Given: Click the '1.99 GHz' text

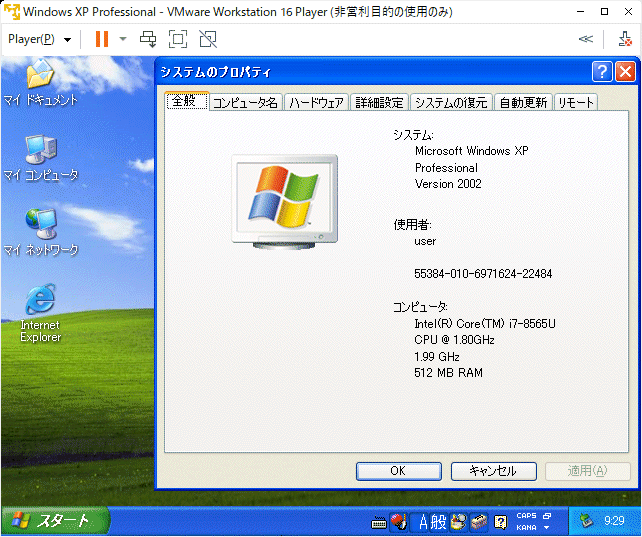Looking at the screenshot, I should coord(436,356).
